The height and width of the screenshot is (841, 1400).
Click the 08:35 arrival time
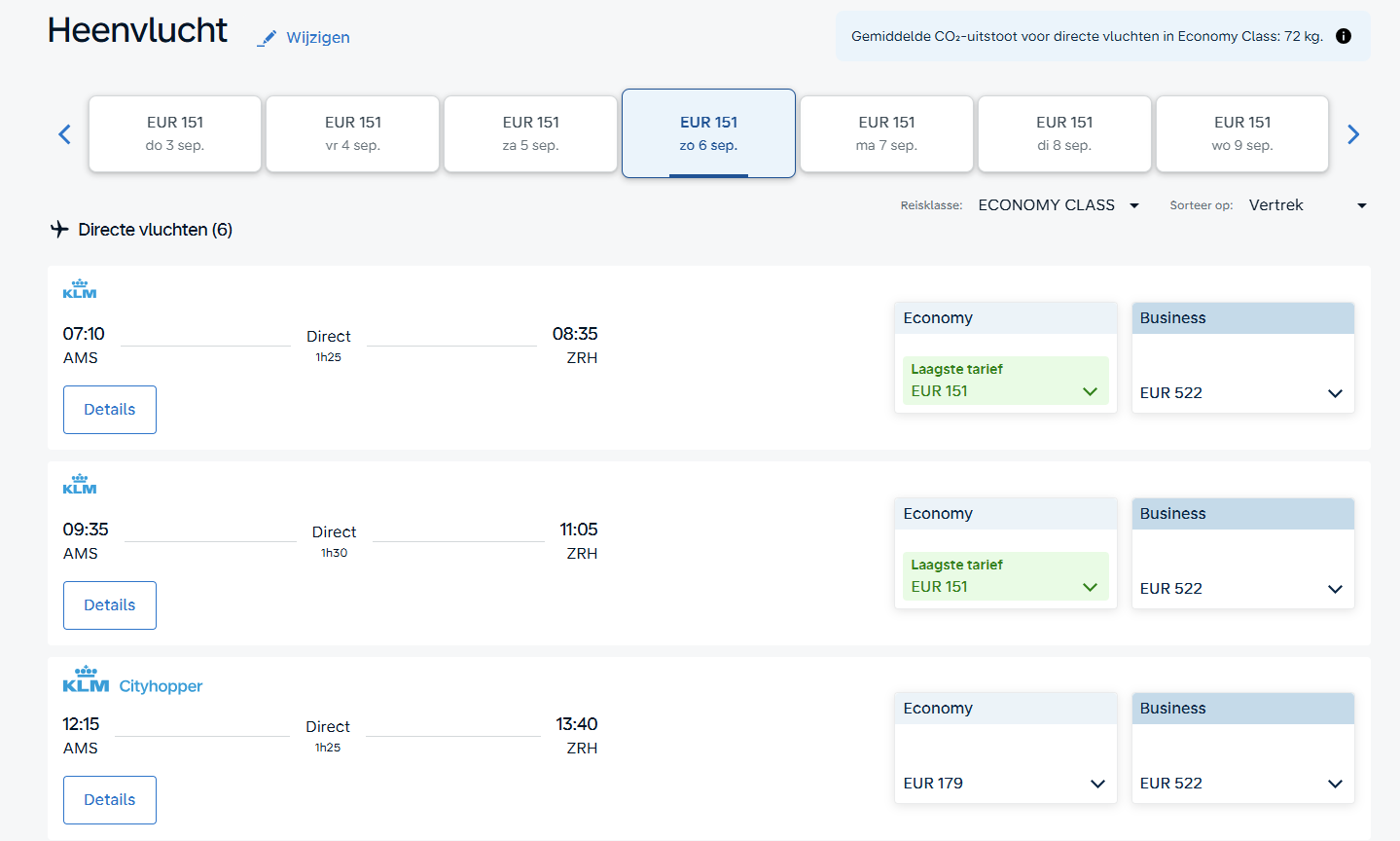pos(575,334)
